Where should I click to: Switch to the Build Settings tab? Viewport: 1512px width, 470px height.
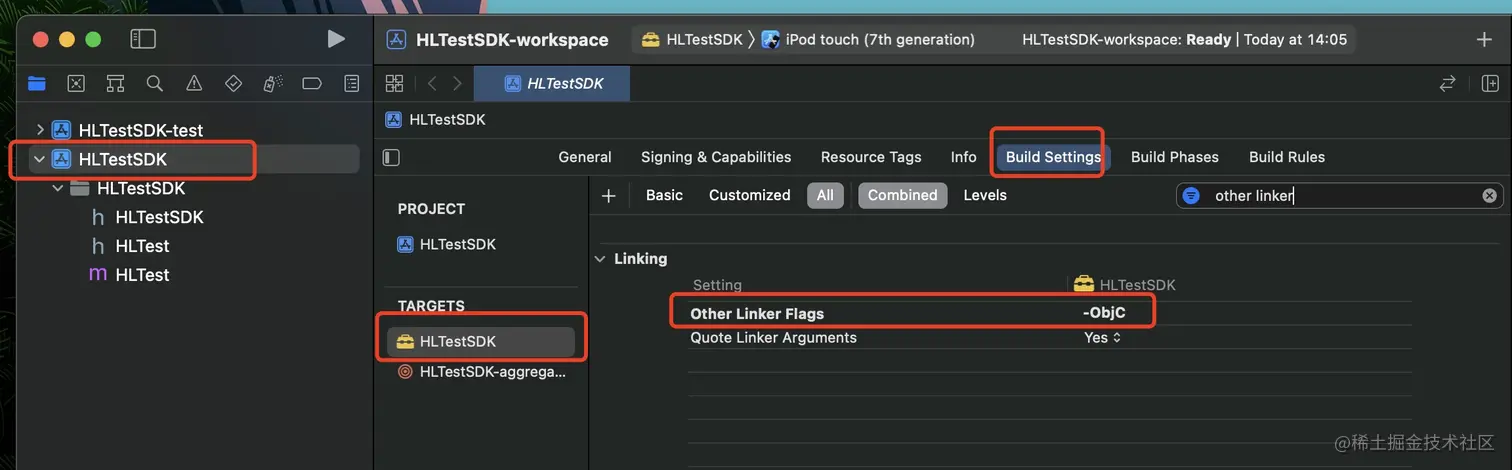[1053, 157]
